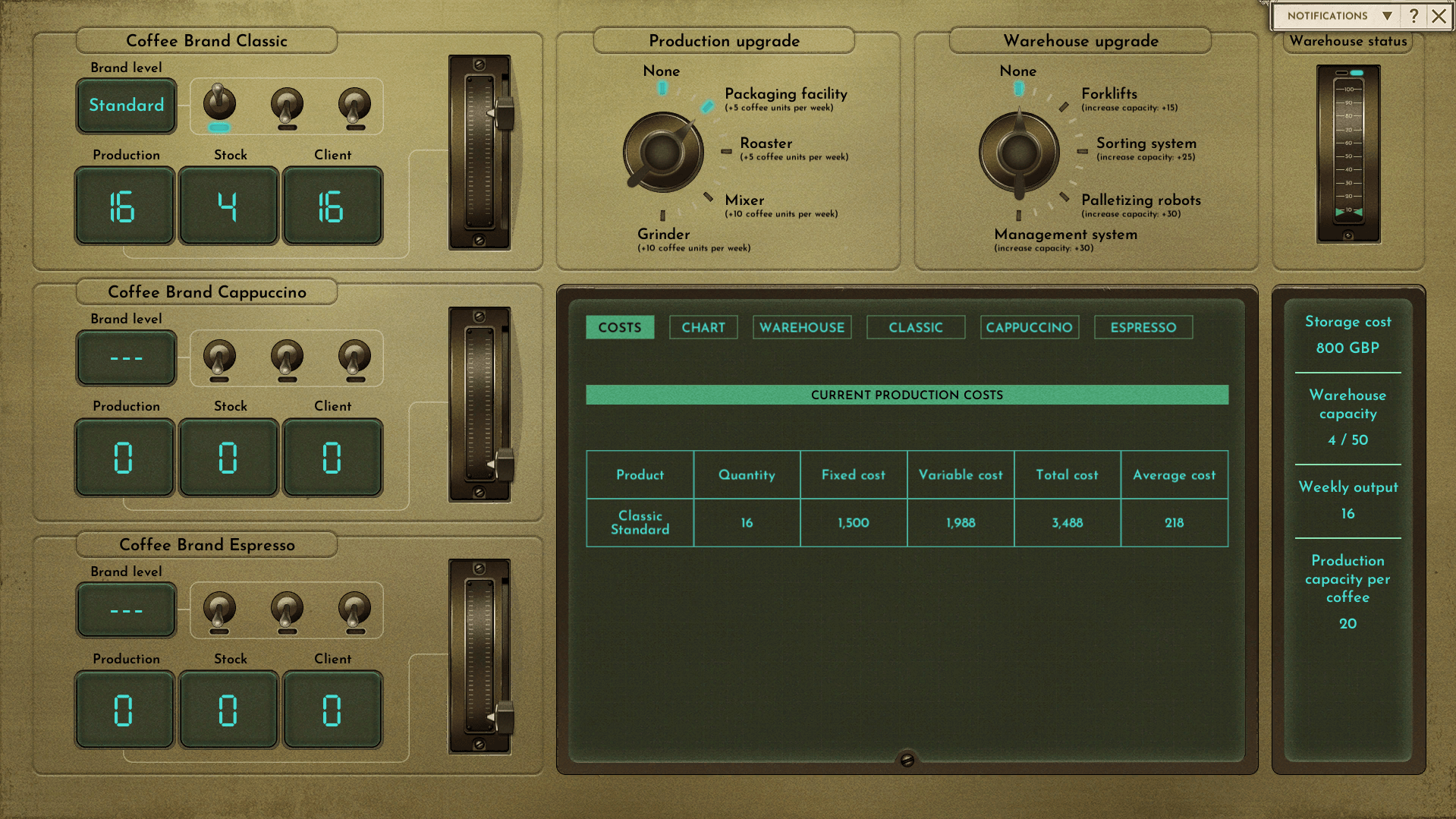Screen dimensions: 1456x819
Task: Expand the Notifications dropdown arrow
Action: 1387,16
